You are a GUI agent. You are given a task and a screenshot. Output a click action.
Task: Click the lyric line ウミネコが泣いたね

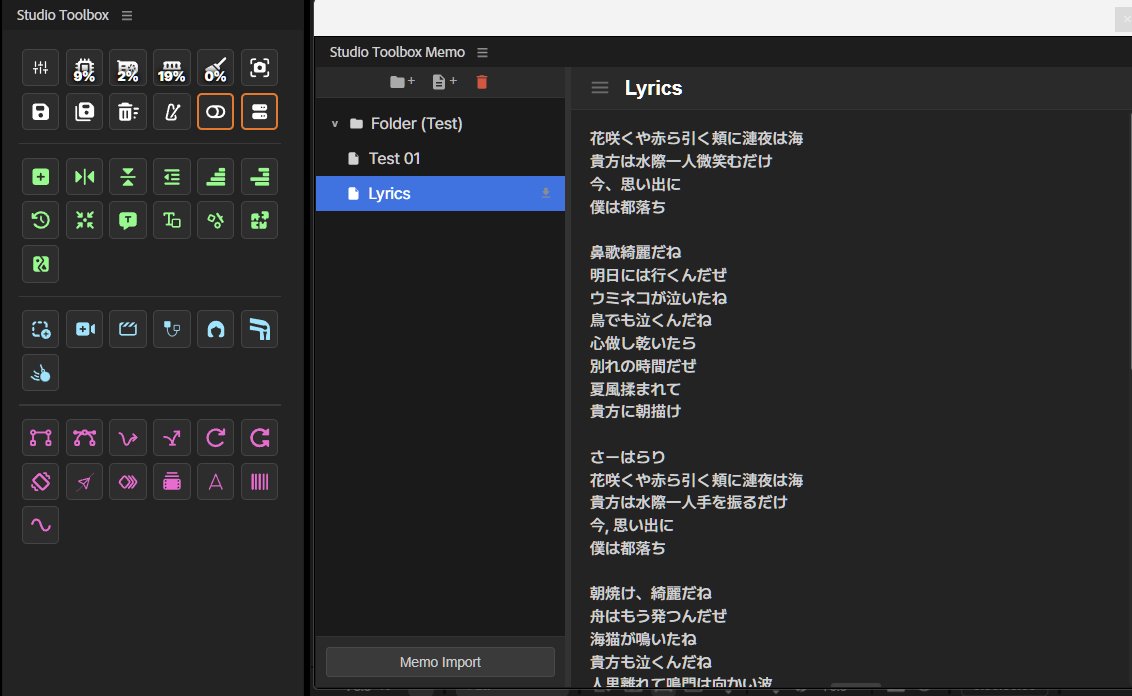click(x=658, y=298)
